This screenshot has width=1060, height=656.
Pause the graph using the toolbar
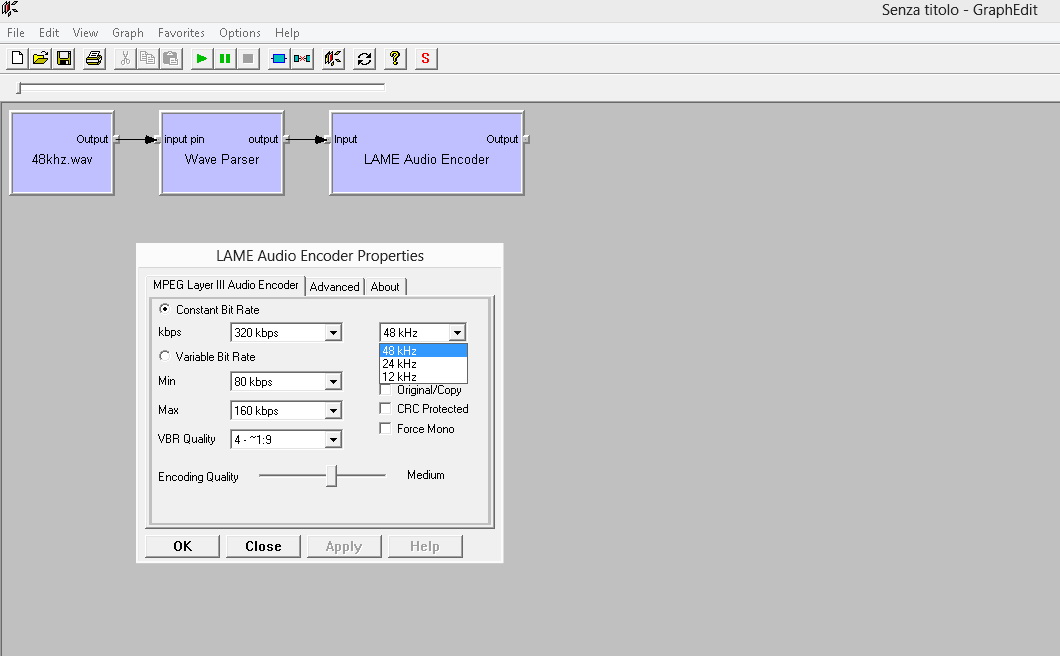[225, 59]
